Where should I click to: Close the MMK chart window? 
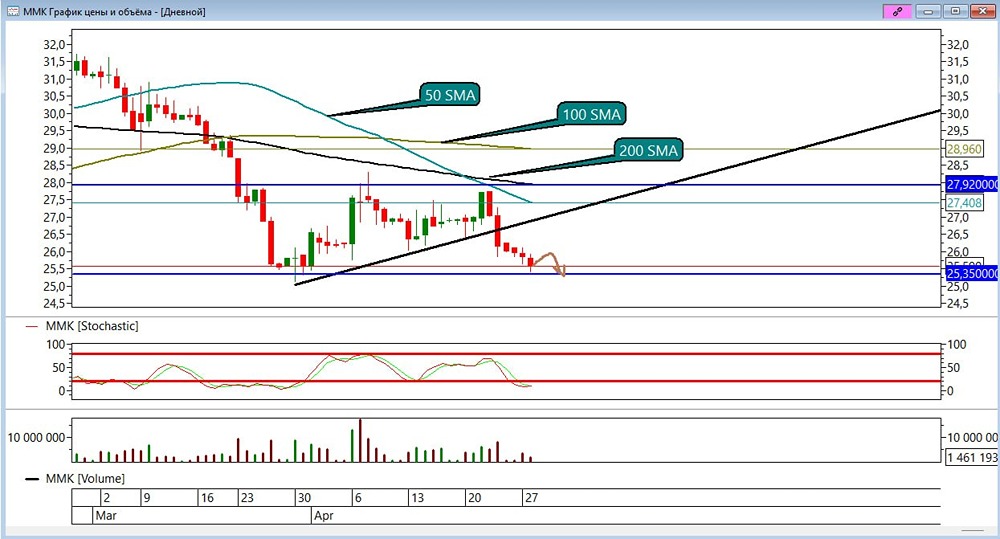(982, 11)
